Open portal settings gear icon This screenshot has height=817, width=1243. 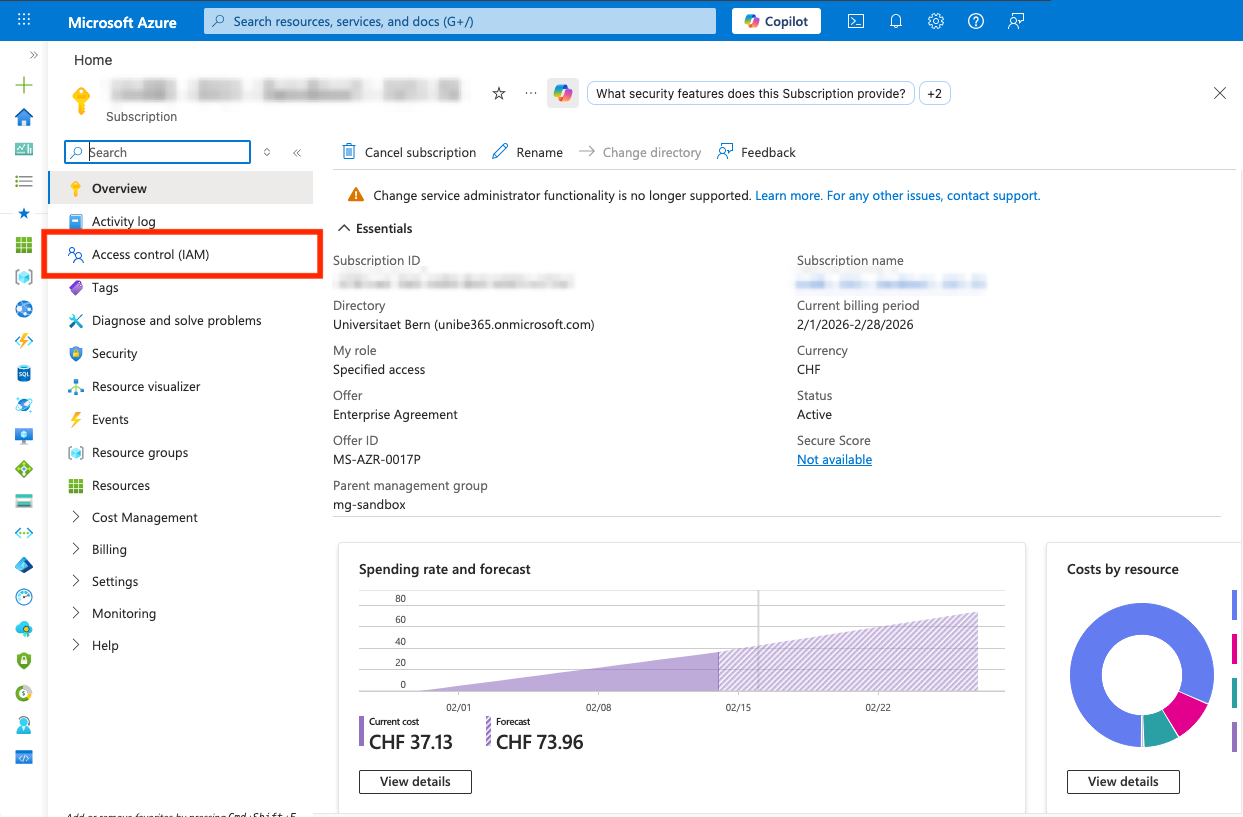[936, 21]
